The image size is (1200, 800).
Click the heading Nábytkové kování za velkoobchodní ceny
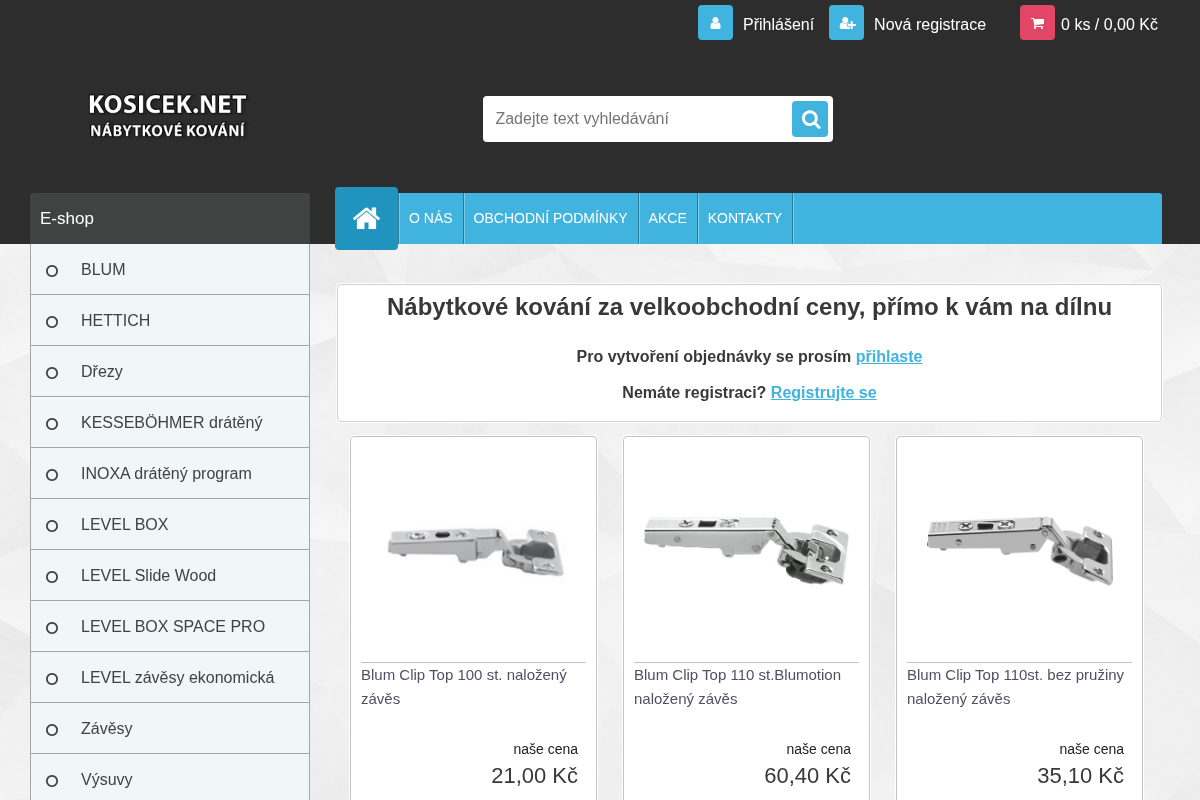749,307
